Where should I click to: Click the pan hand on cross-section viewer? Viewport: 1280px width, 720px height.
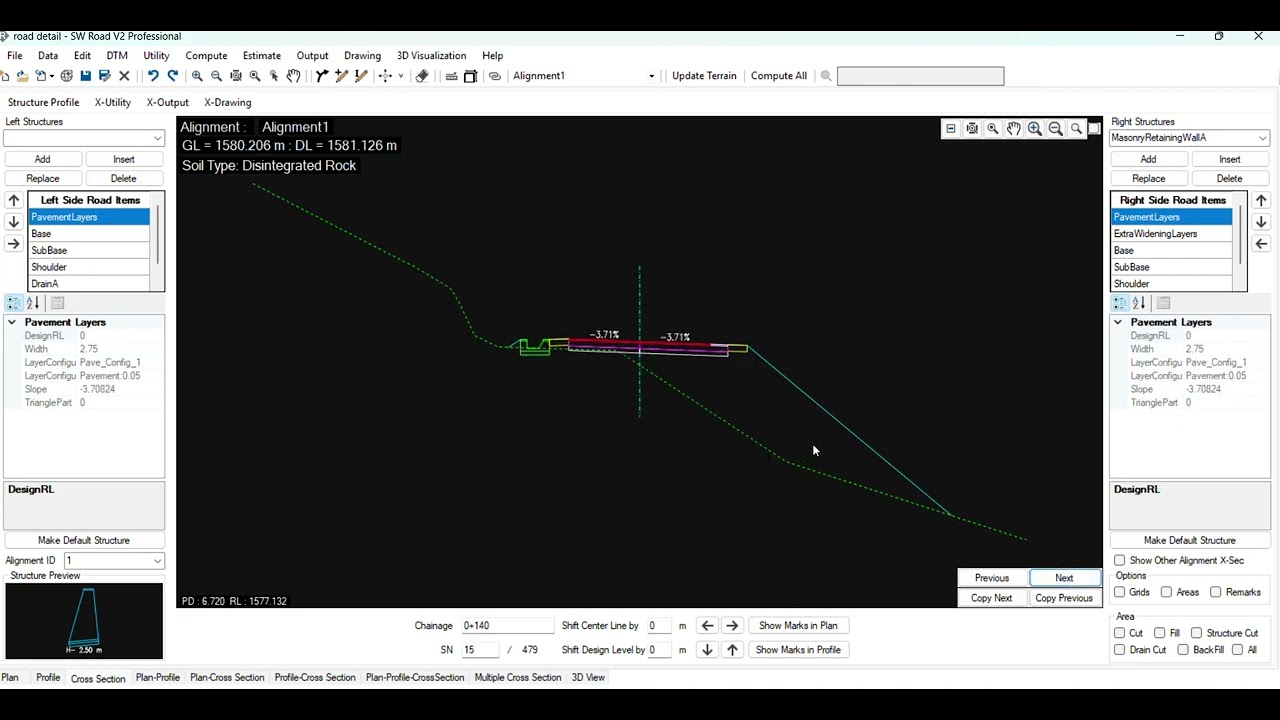tap(1014, 129)
